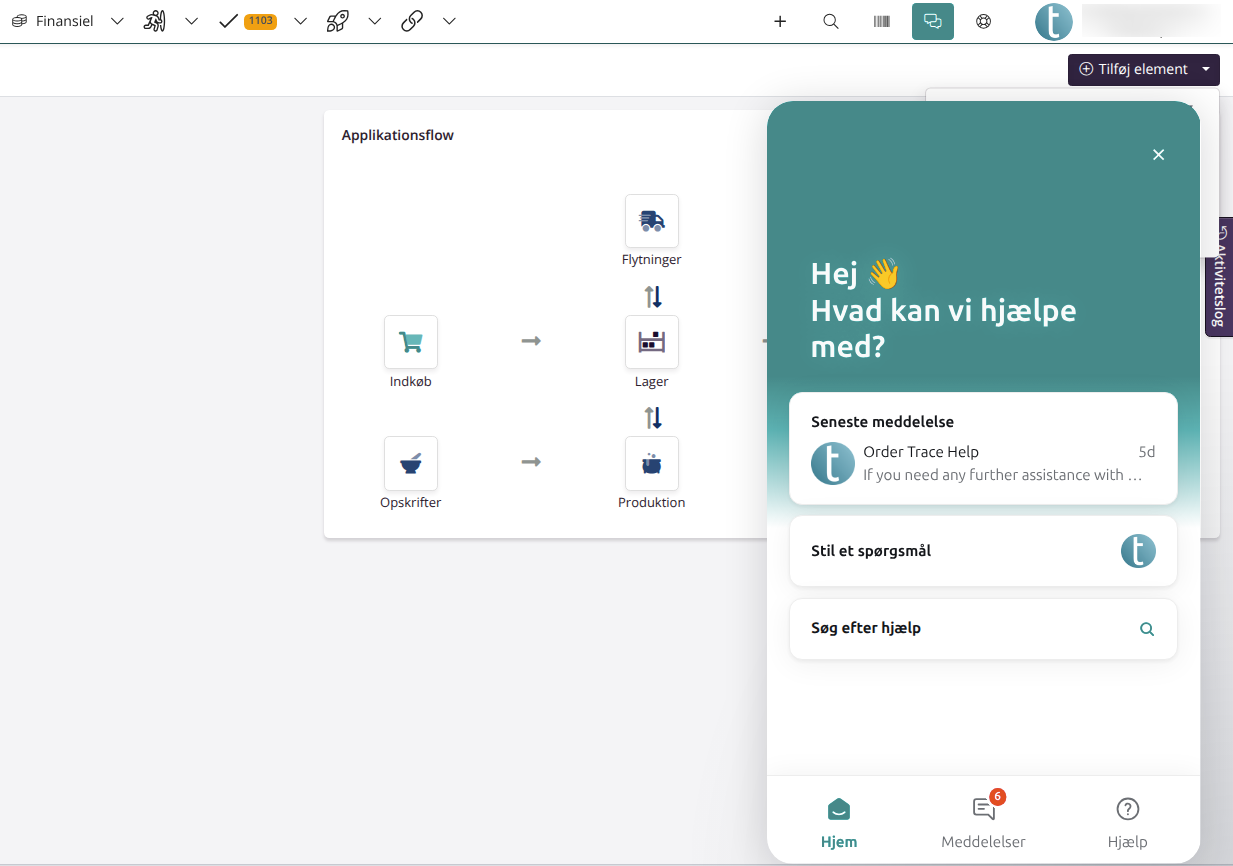
Task: Open the lifebuoy support icon
Action: [x=984, y=21]
